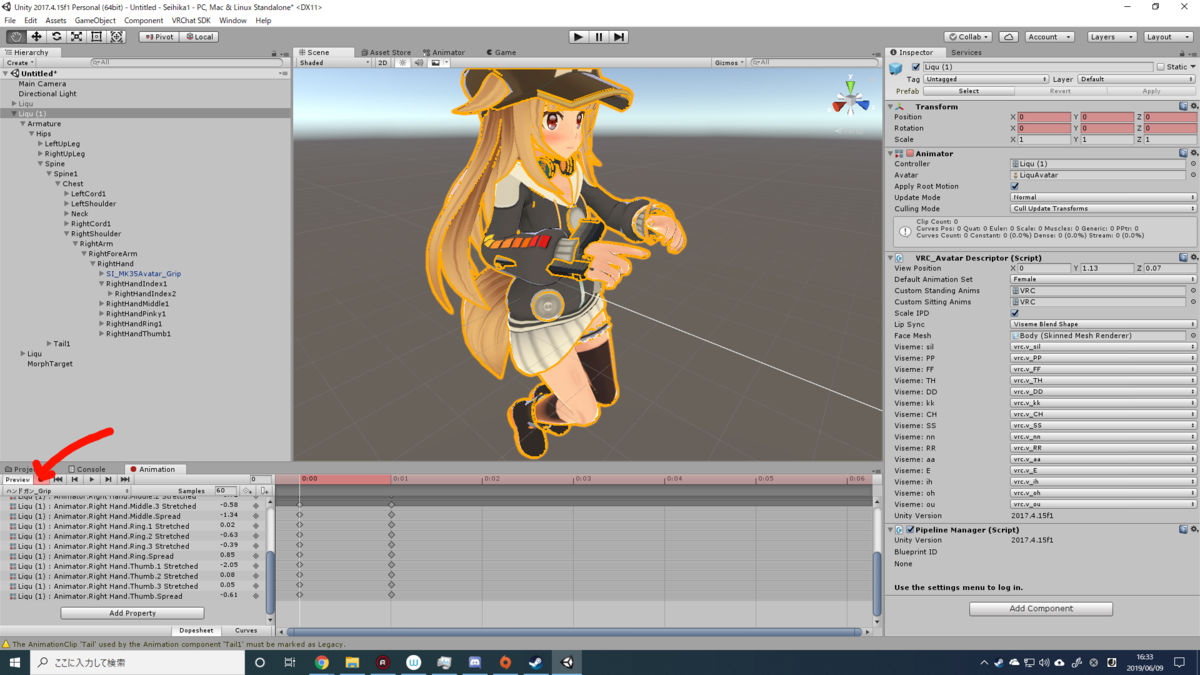Go to first keyframe in Animation
This screenshot has height=675, width=1200.
click(58, 480)
